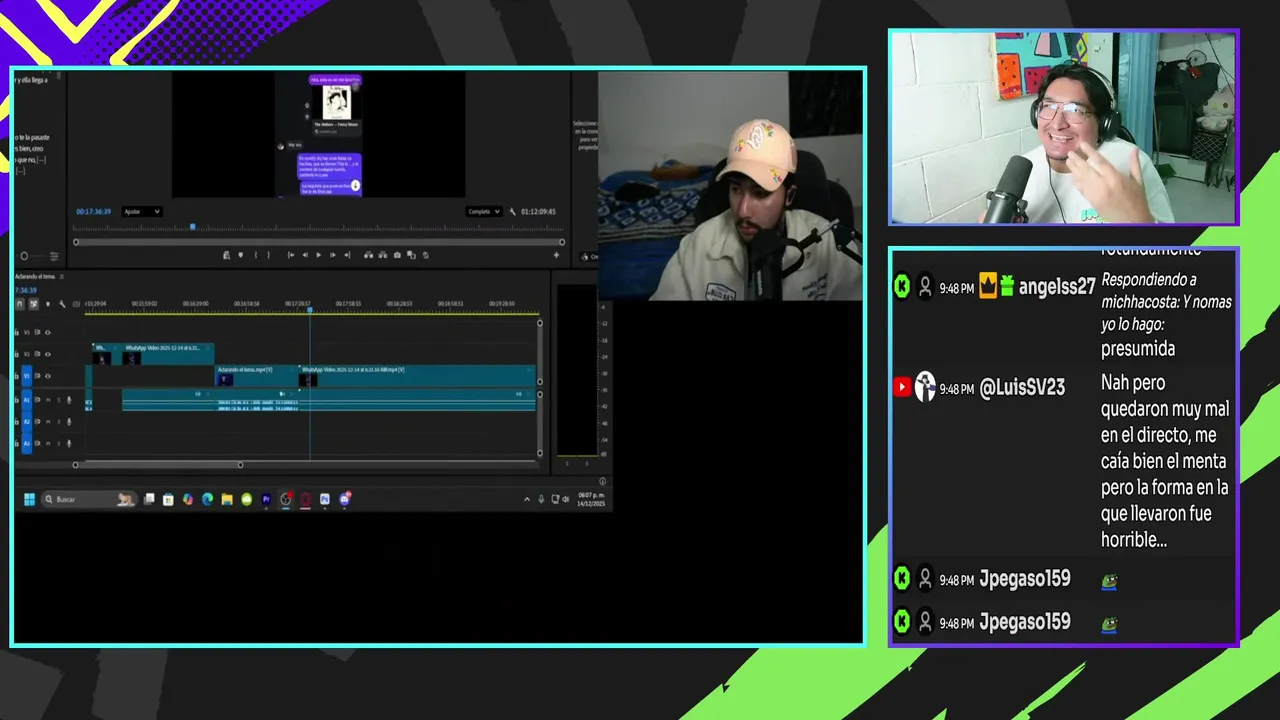The image size is (1280, 720).
Task: Click the Export Frame camera icon
Action: pos(397,255)
